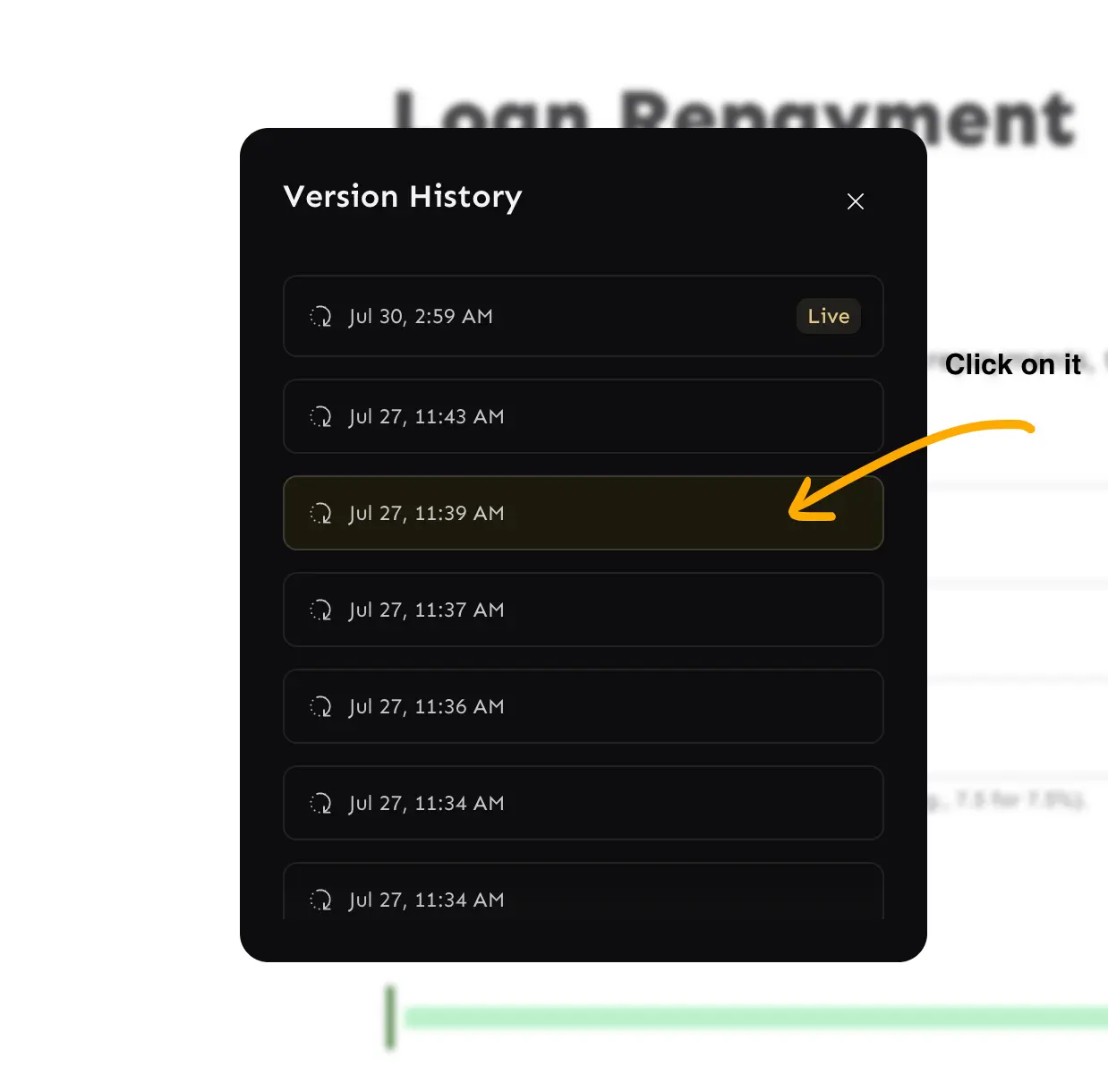
Task: Select the fully visible Jul 27, 11:34 AM version
Action: click(584, 803)
